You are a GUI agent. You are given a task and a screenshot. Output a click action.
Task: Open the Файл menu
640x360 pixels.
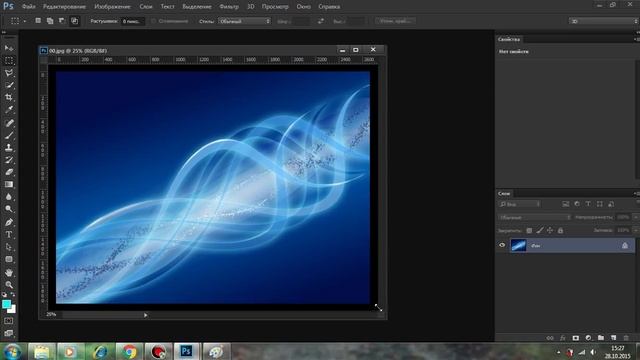point(28,7)
